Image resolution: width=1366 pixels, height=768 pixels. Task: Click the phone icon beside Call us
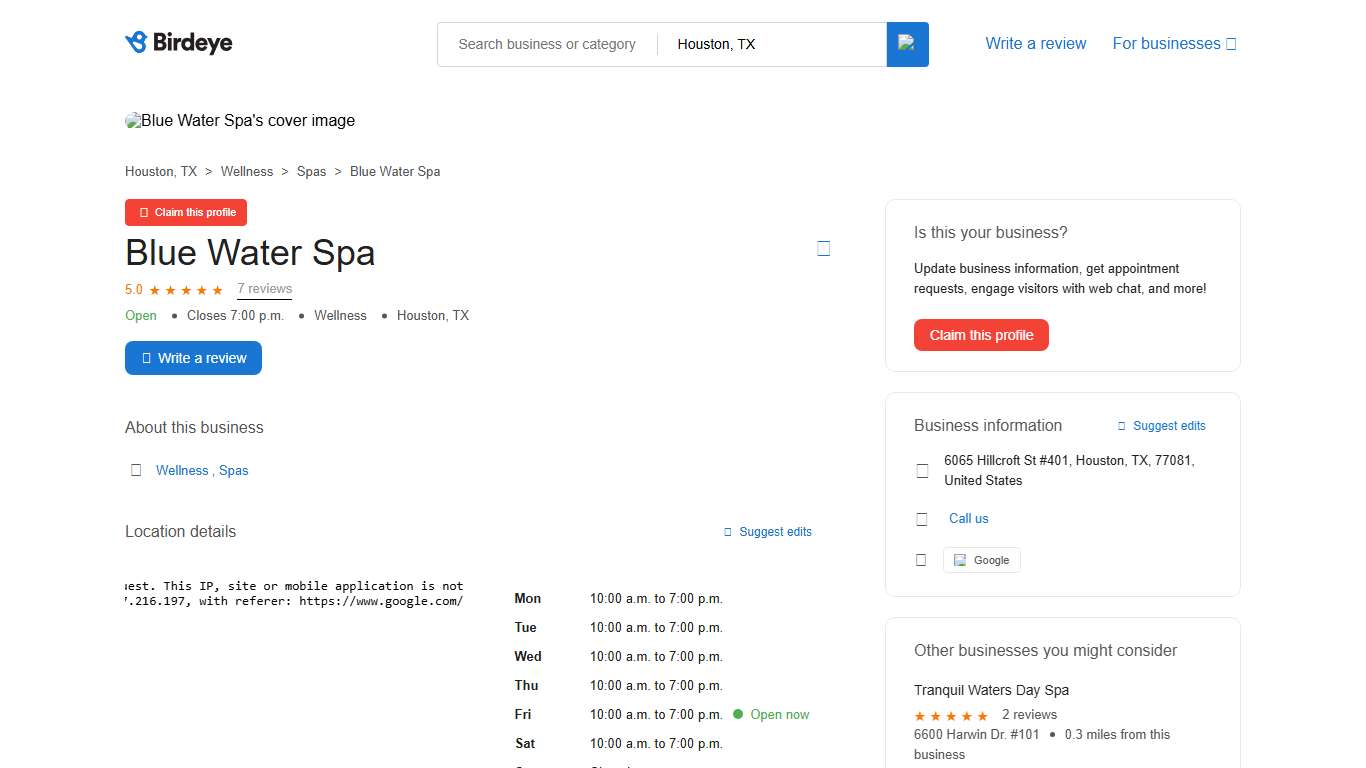(x=921, y=518)
